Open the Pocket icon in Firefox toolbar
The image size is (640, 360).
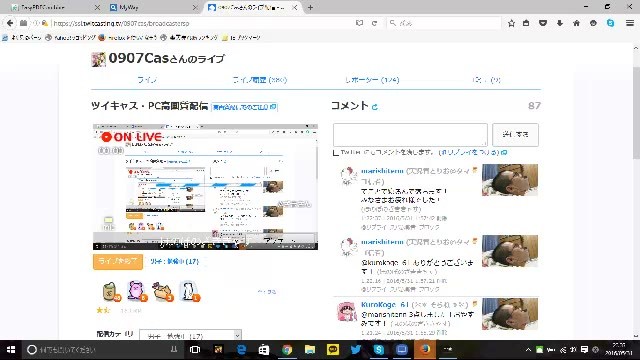[543, 23]
